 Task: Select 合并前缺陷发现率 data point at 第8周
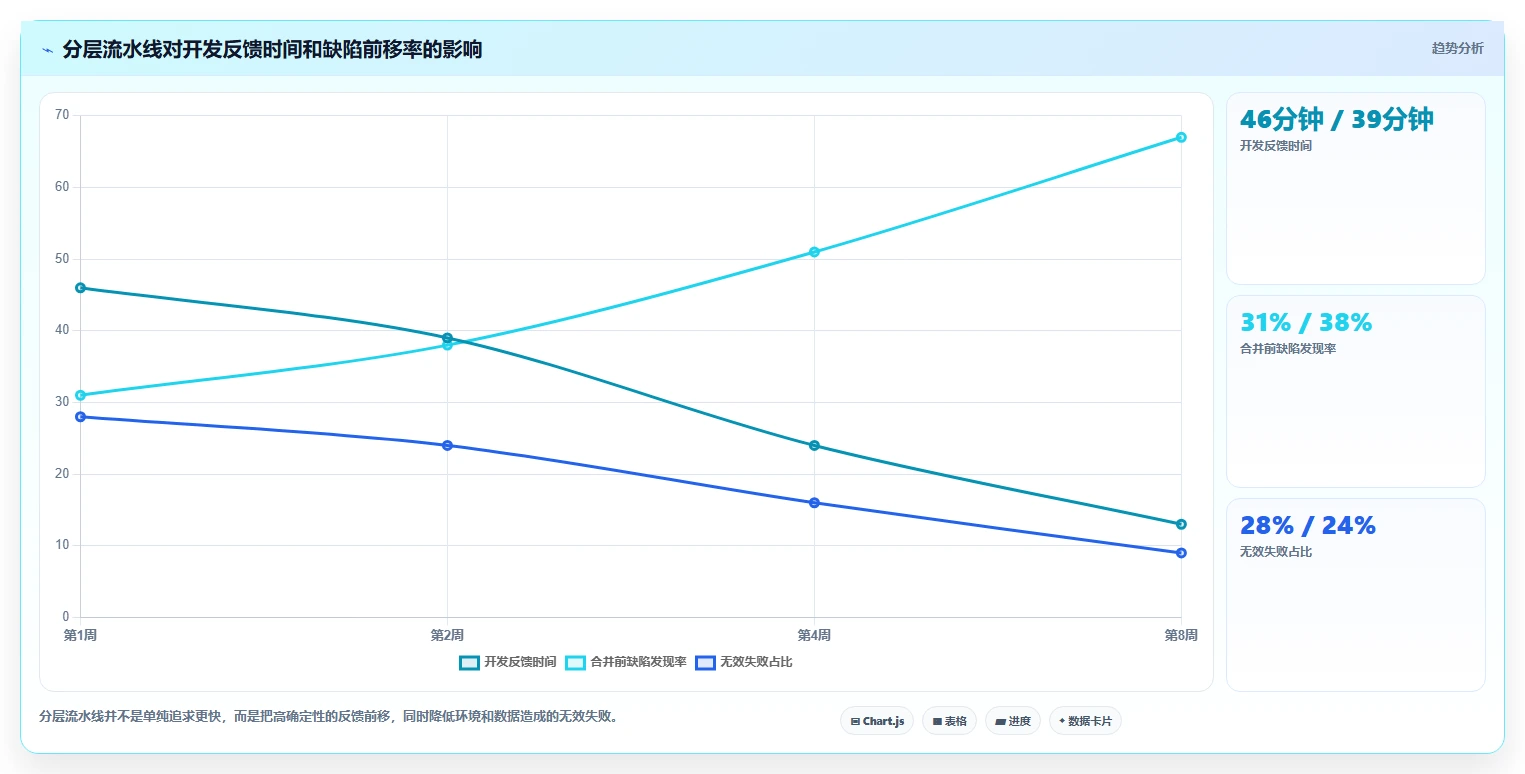pos(1181,137)
